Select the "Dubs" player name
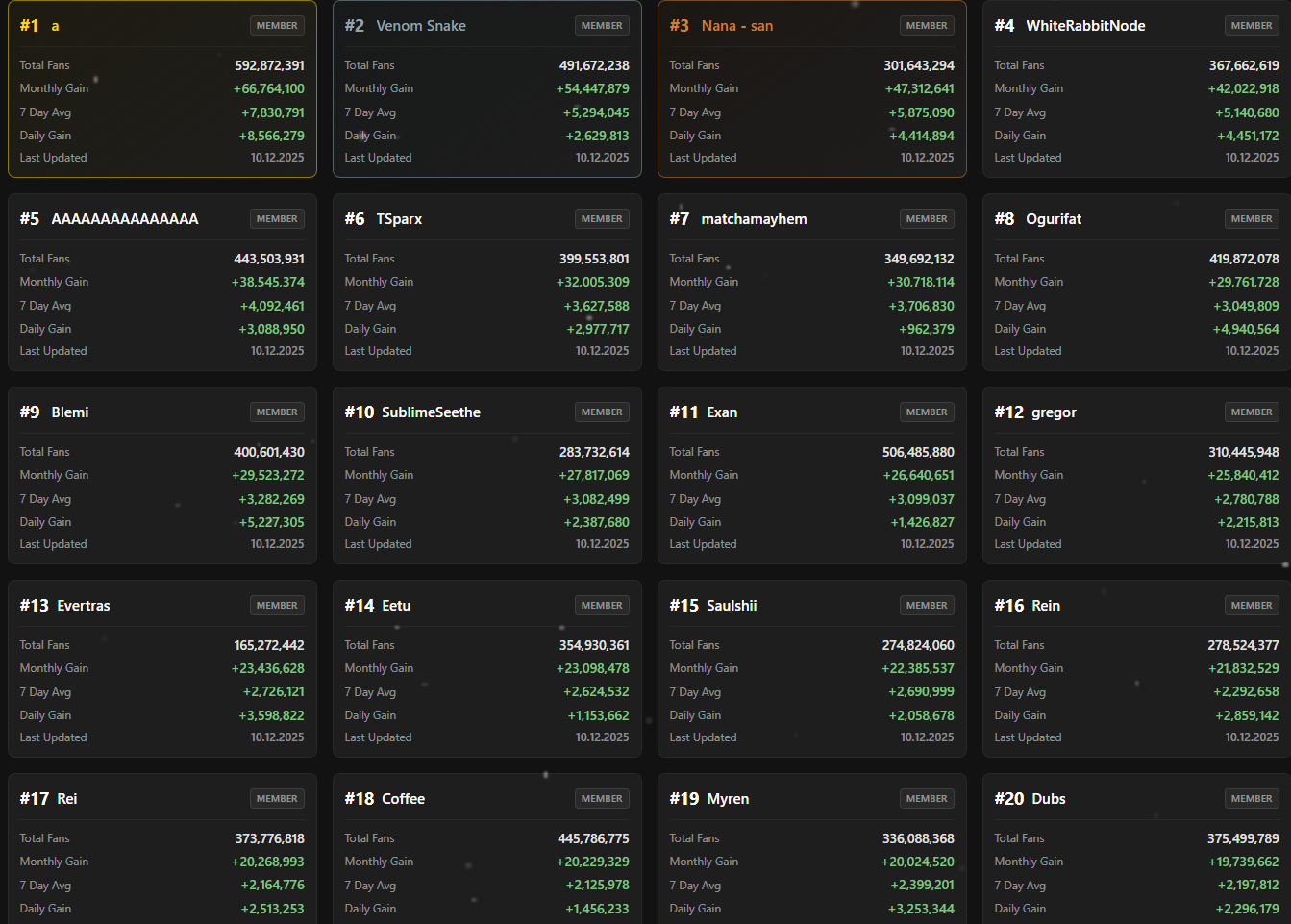 (x=1049, y=799)
